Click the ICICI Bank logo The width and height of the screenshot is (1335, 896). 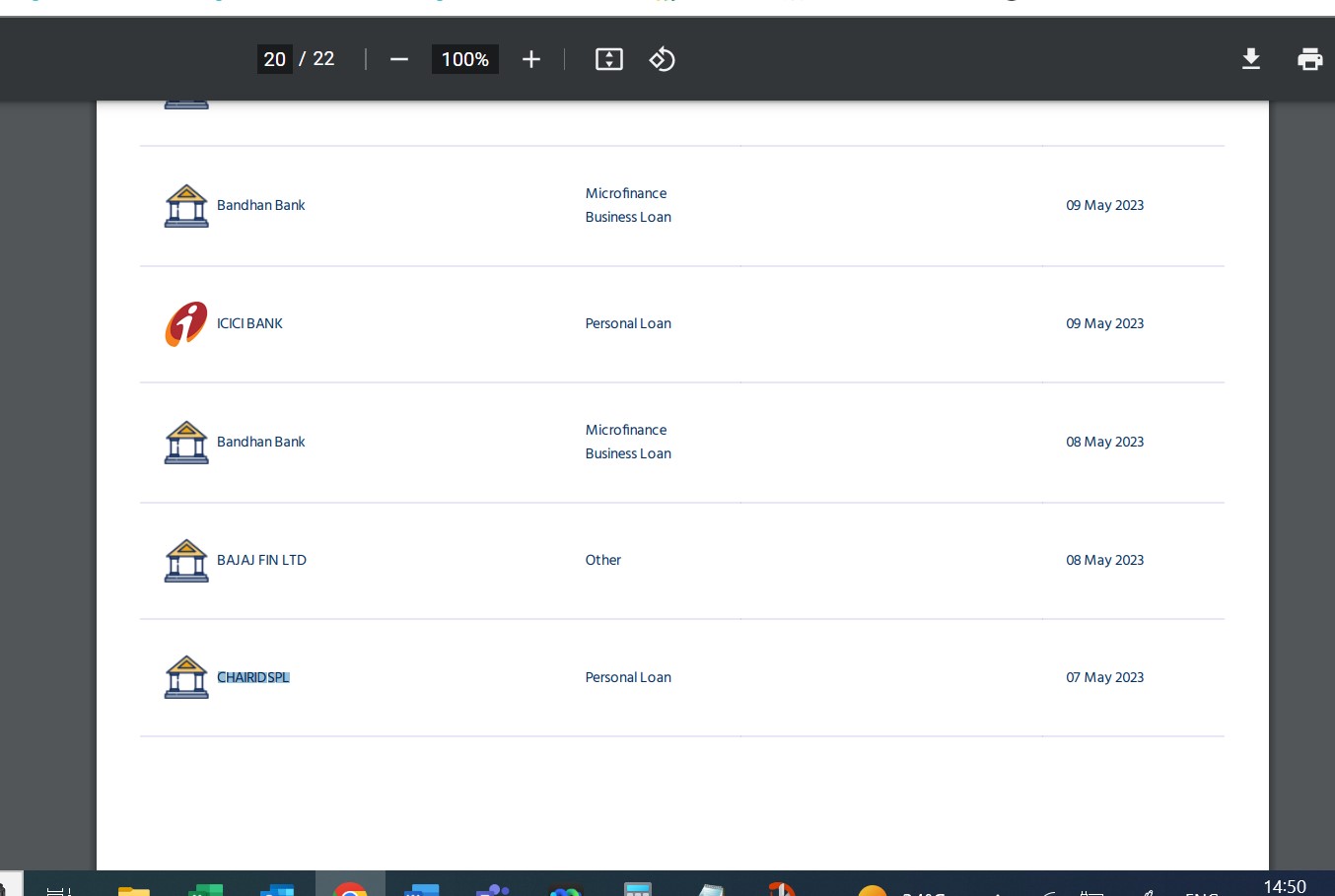pos(186,324)
